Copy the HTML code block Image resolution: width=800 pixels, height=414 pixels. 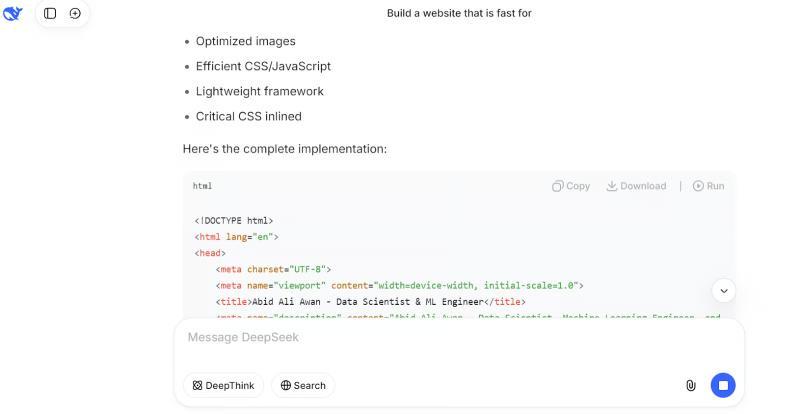pos(571,186)
